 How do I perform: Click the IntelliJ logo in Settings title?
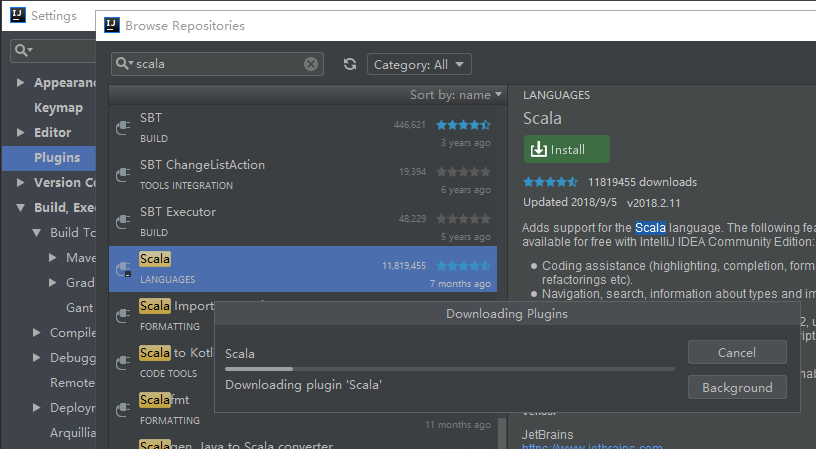coord(18,15)
